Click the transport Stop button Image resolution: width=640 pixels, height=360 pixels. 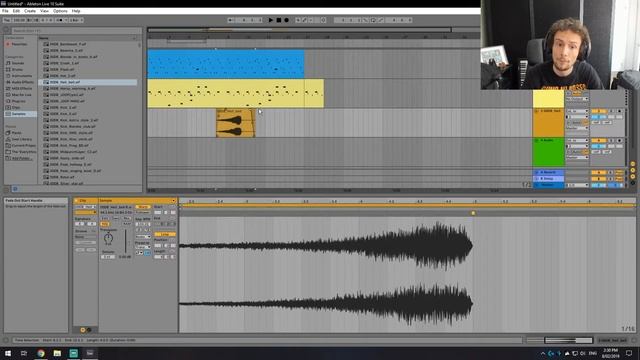click(279, 20)
